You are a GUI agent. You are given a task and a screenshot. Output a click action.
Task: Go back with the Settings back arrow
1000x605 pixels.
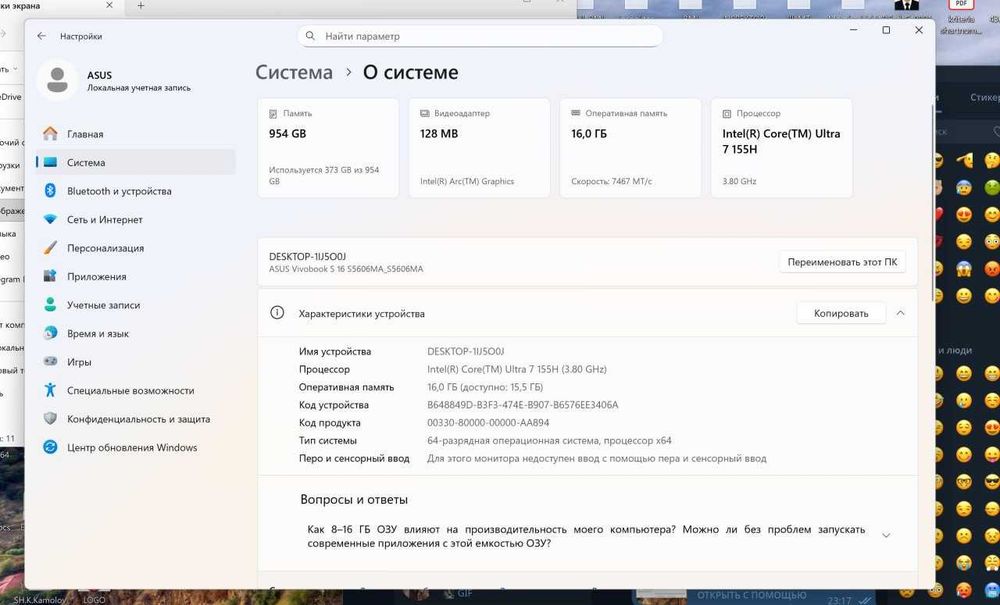[x=41, y=36]
